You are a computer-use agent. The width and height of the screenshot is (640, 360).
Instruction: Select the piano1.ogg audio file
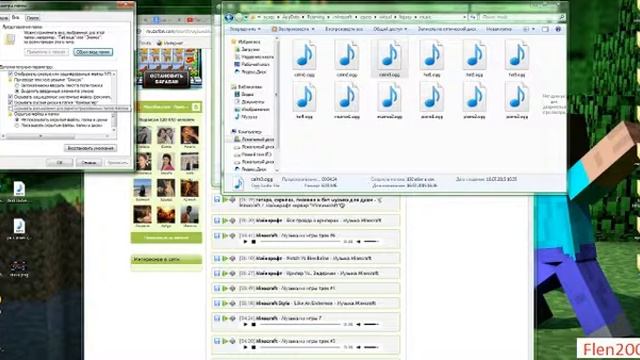click(432, 100)
